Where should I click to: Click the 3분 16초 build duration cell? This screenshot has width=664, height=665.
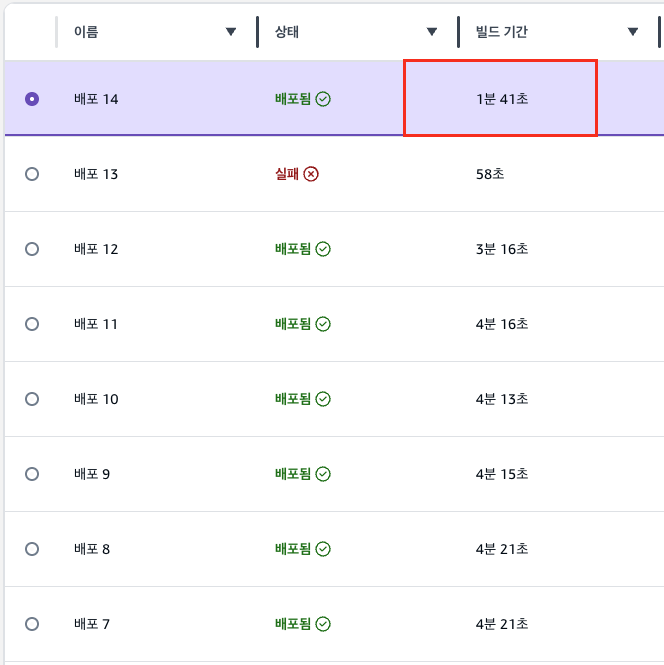[502, 249]
